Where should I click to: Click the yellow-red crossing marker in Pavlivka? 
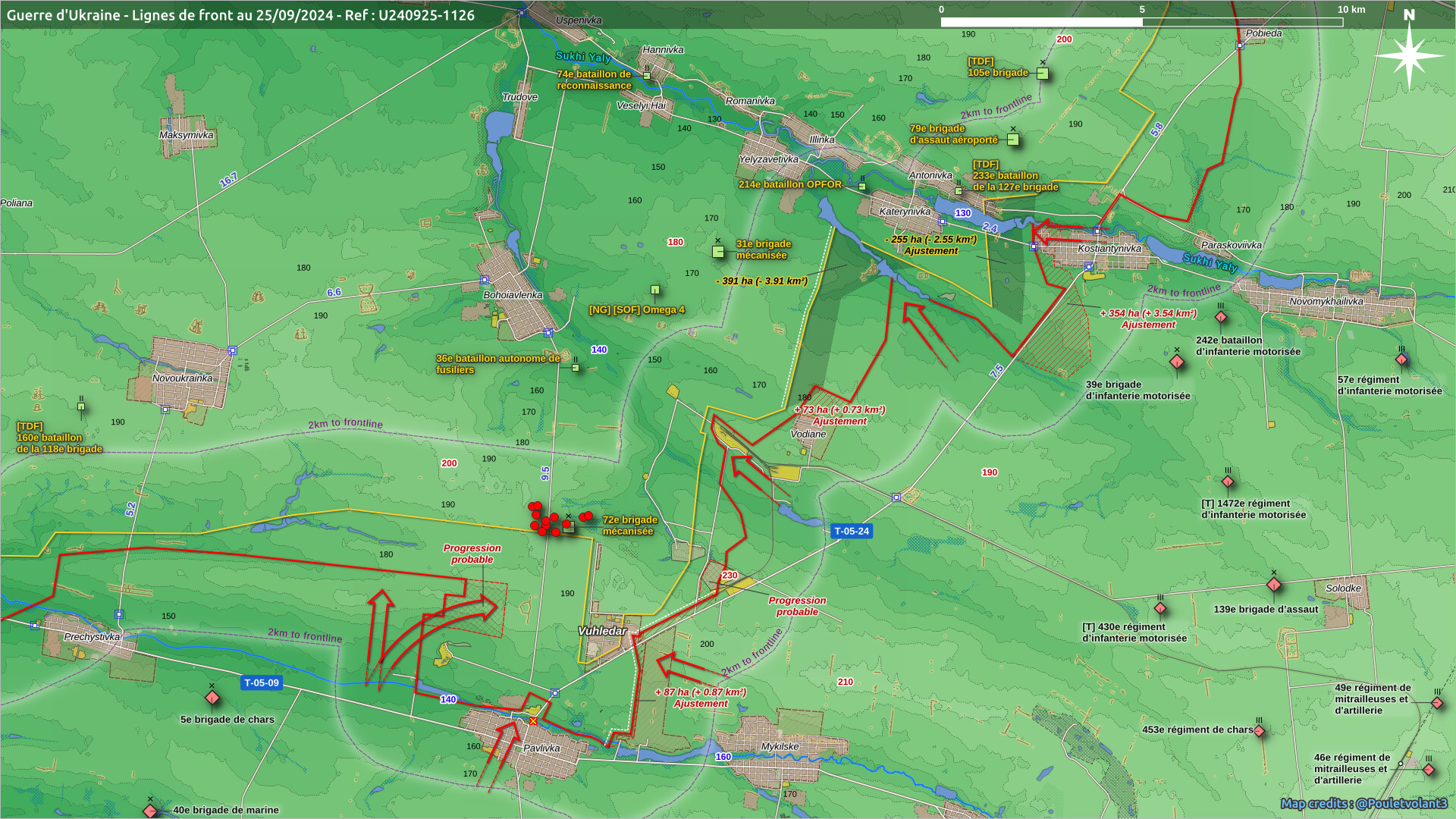(x=533, y=721)
